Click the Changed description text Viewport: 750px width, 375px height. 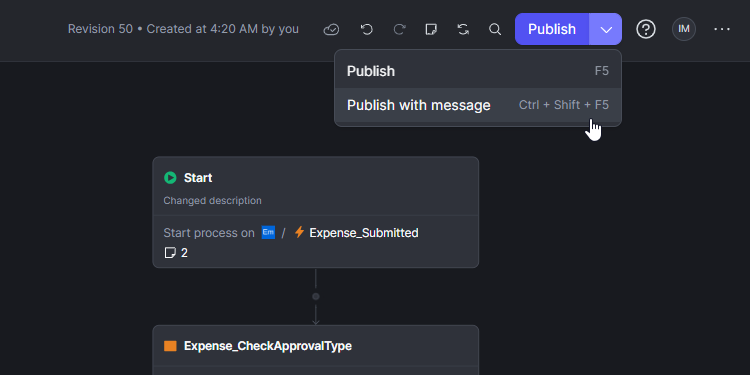coord(212,201)
